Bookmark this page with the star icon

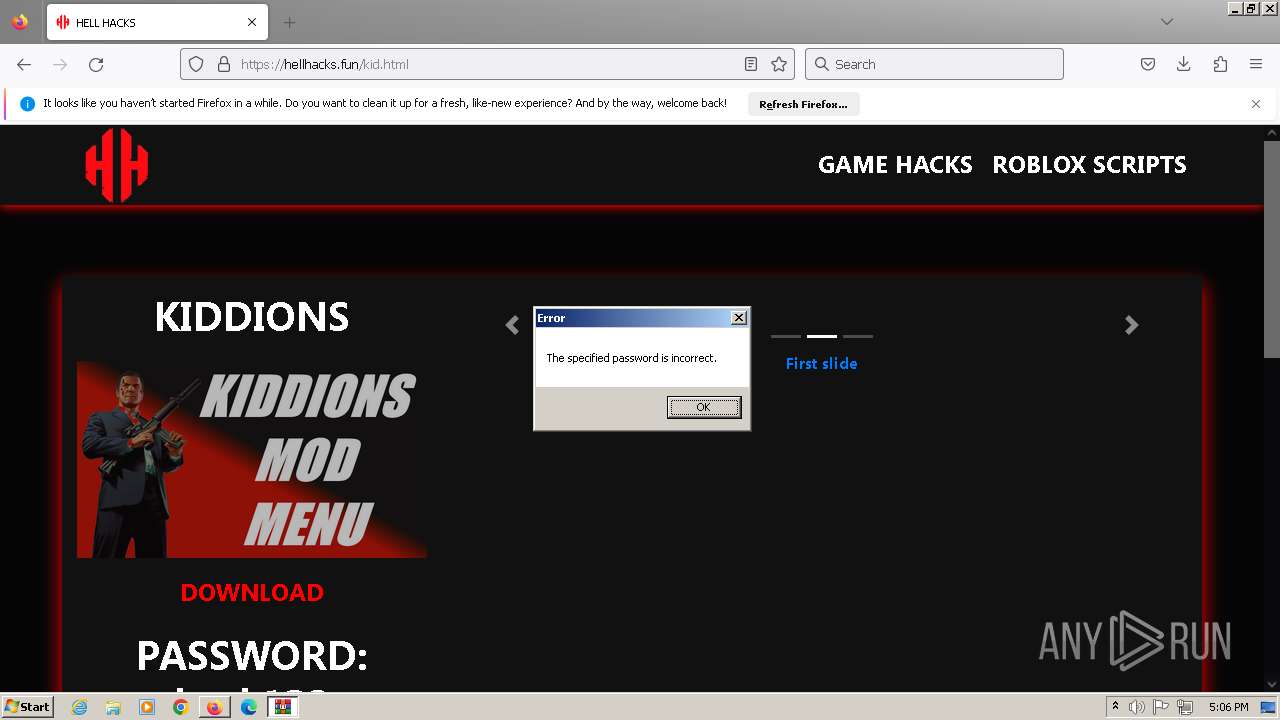pyautogui.click(x=779, y=64)
